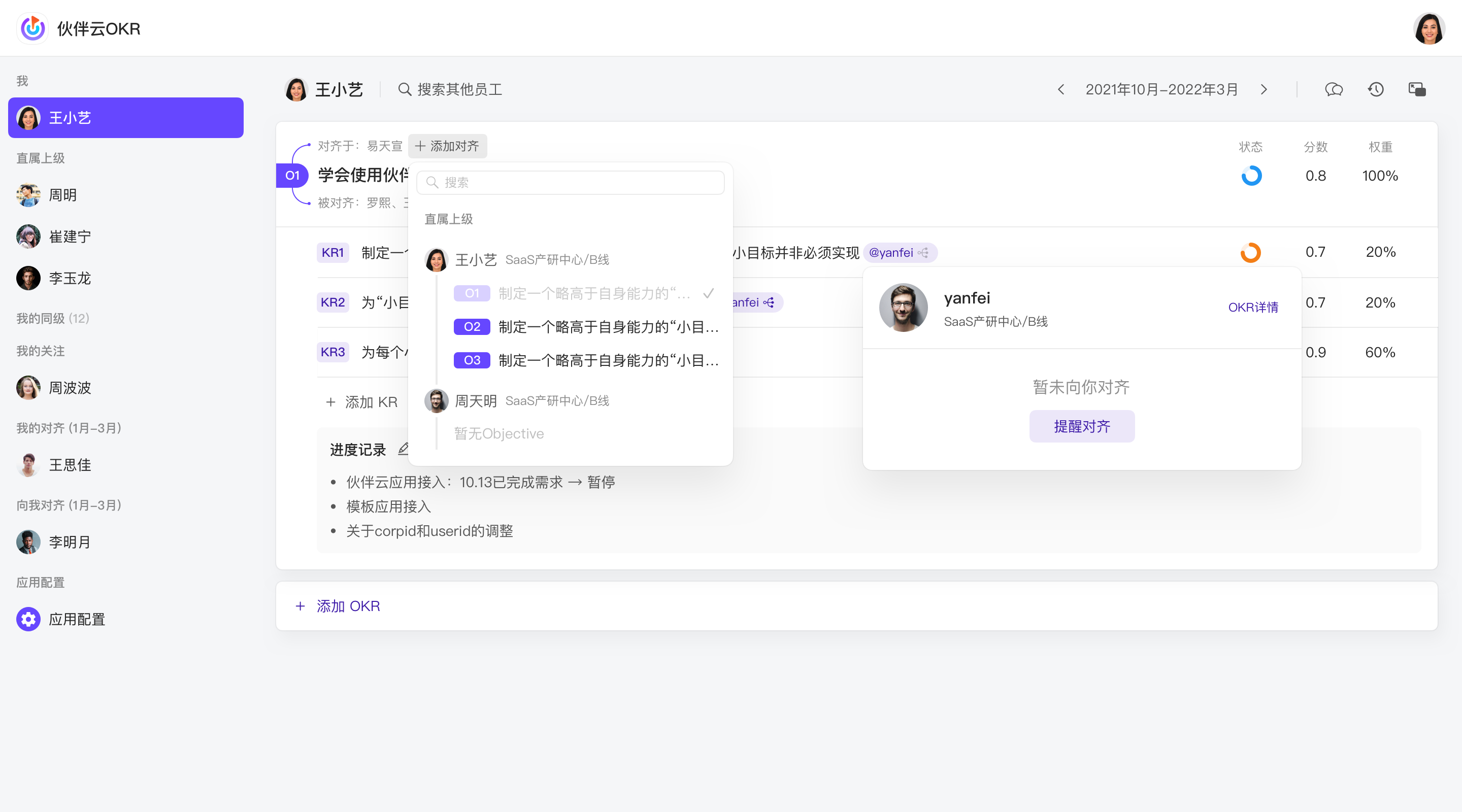The height and width of the screenshot is (812, 1462).
Task: Select 周明 in the sidebar
Action: tap(62, 195)
